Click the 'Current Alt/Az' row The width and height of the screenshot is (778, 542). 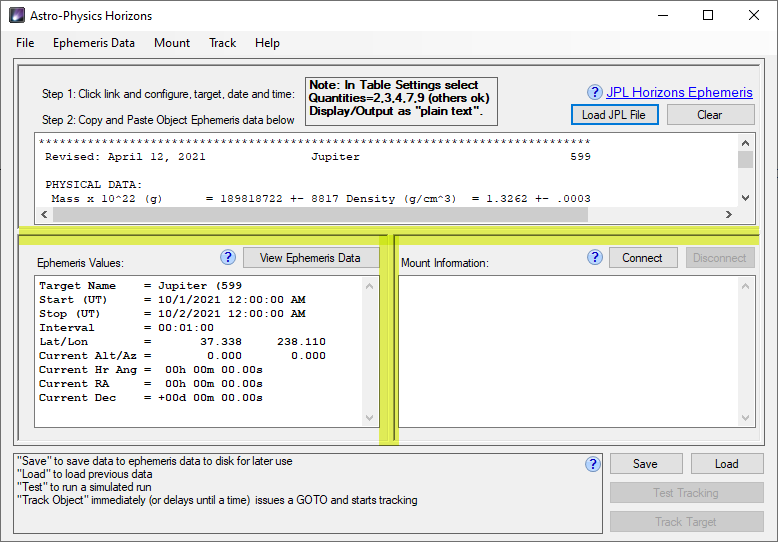point(183,355)
